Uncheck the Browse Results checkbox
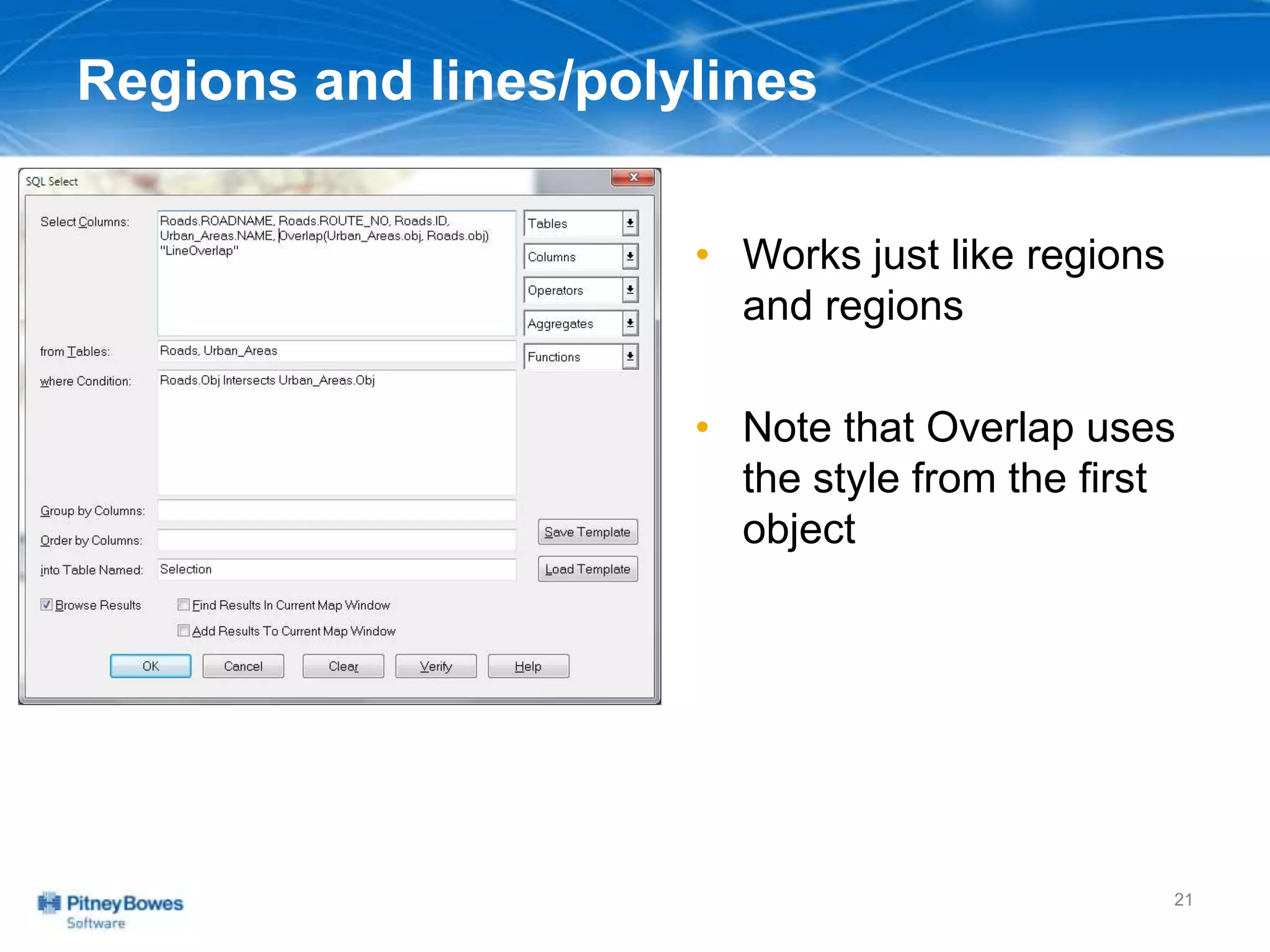The image size is (1270, 952). 47,605
